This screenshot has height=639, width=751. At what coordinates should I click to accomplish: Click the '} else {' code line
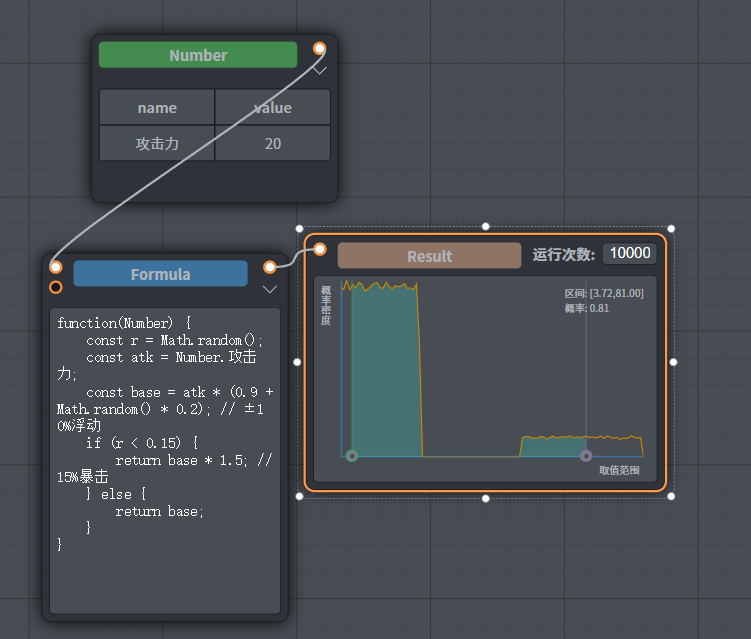coord(116,494)
